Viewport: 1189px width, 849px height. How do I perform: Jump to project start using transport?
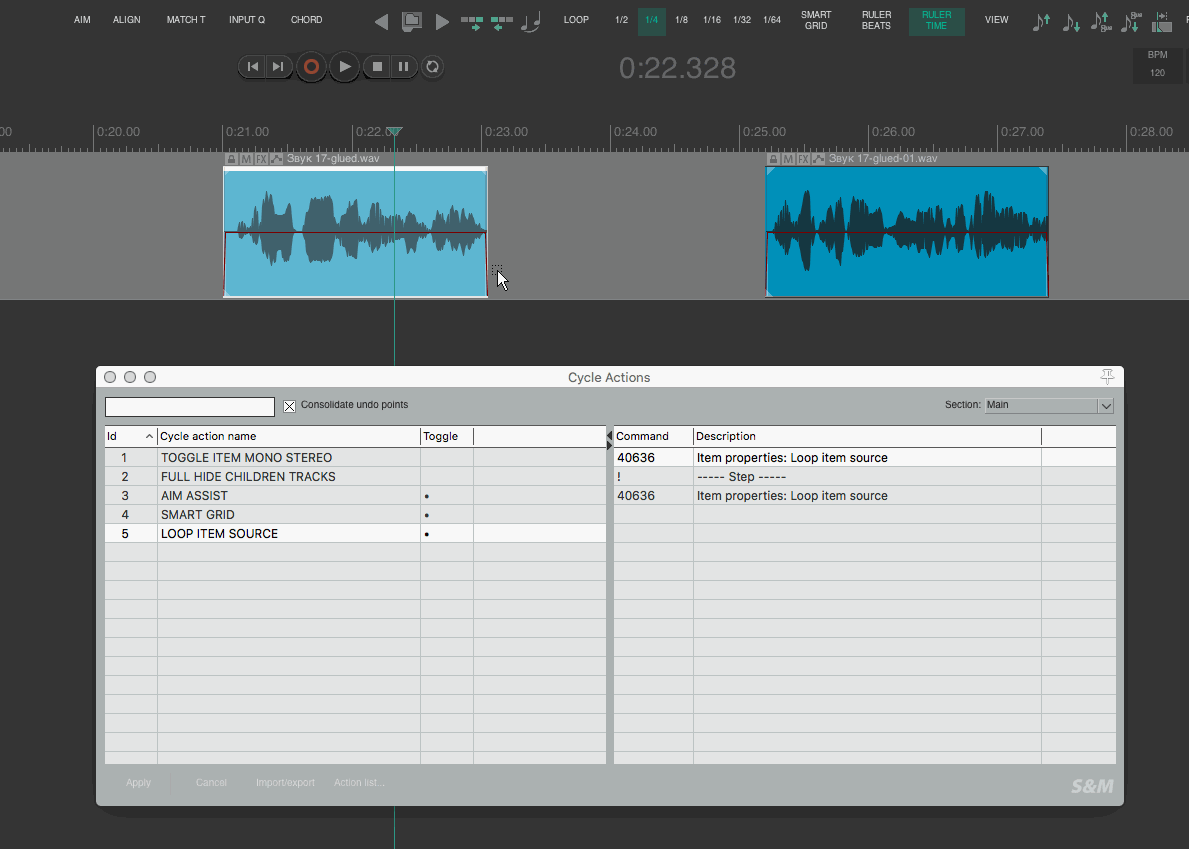coord(253,67)
